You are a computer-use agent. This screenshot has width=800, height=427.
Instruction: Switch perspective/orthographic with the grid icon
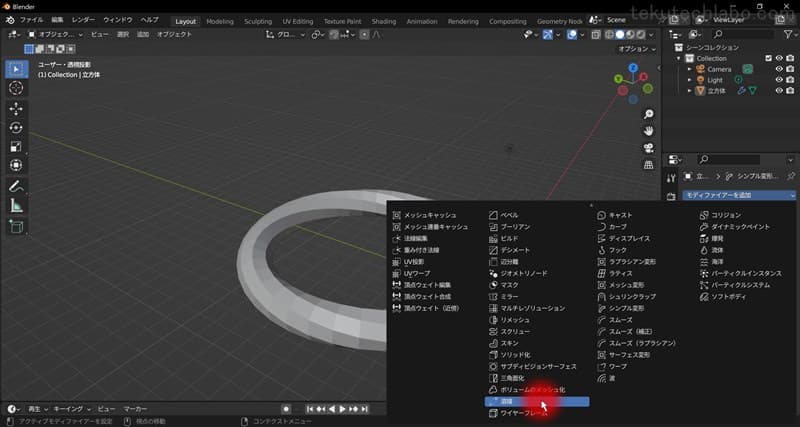coord(648,165)
